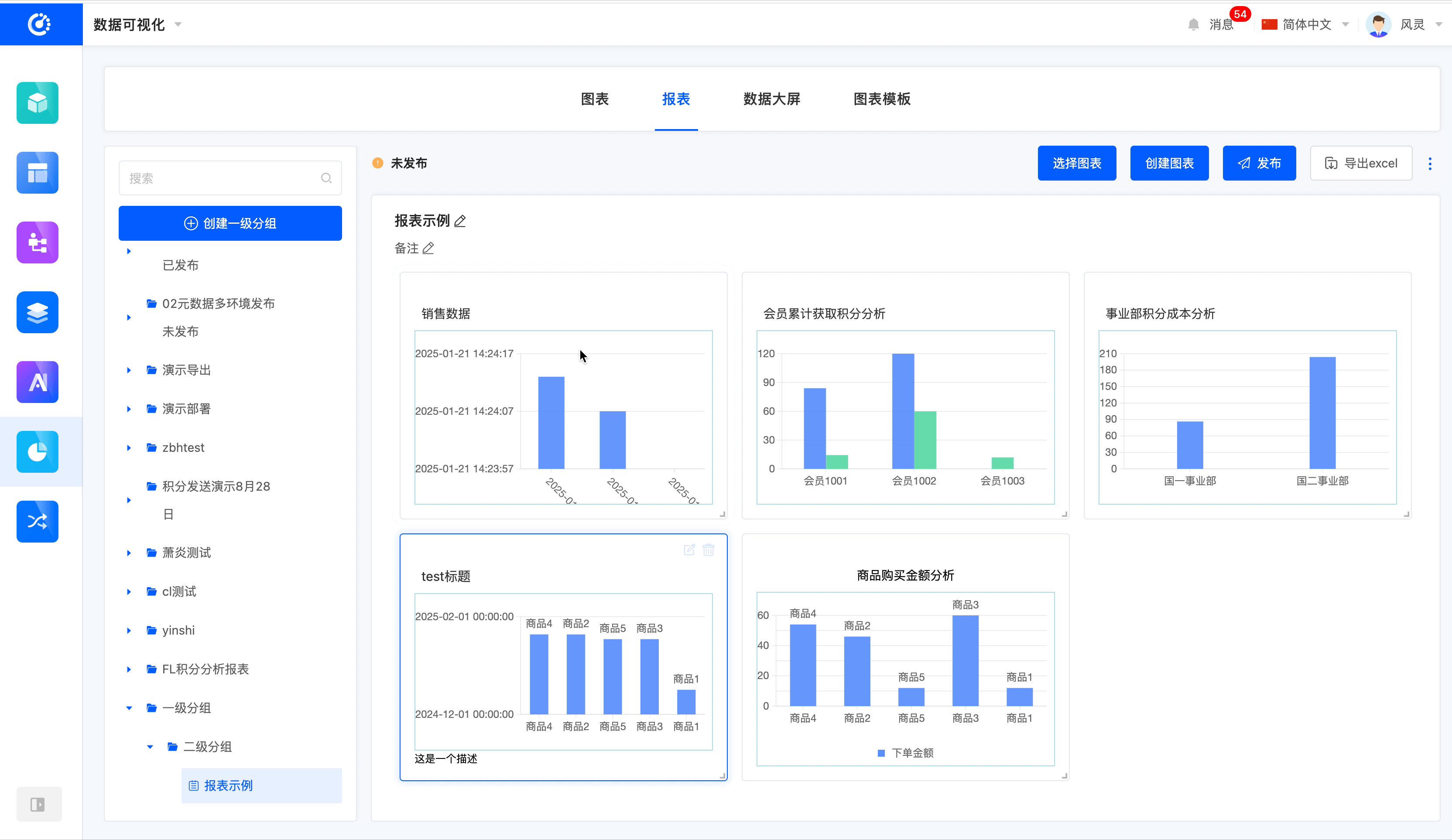This screenshot has height=840, width=1452.
Task: Click the edit icon on test标题 card
Action: 689,550
